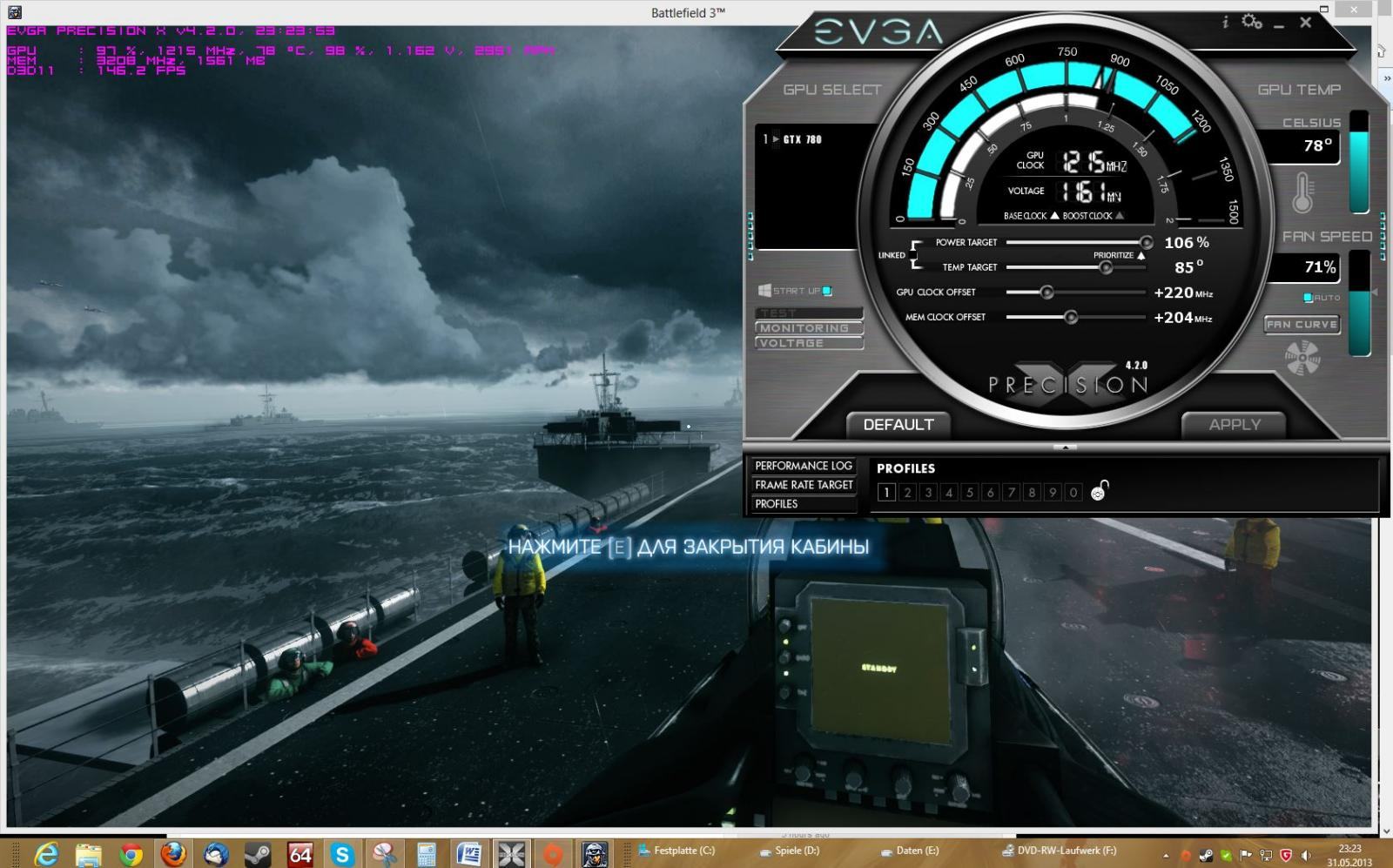The height and width of the screenshot is (868, 1393).
Task: Open the volume speaker tray icon
Action: click(x=1304, y=855)
